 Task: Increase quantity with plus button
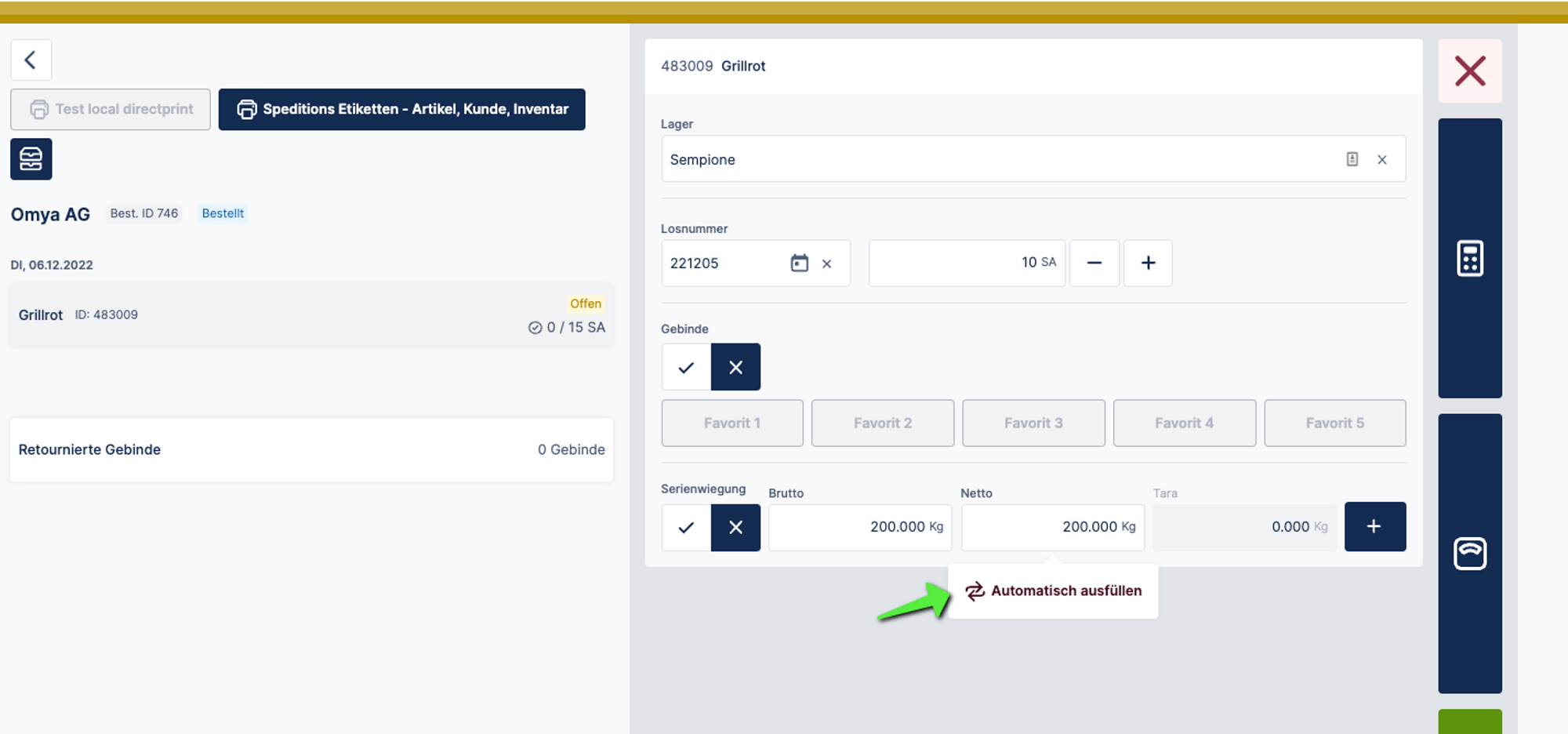(1147, 263)
